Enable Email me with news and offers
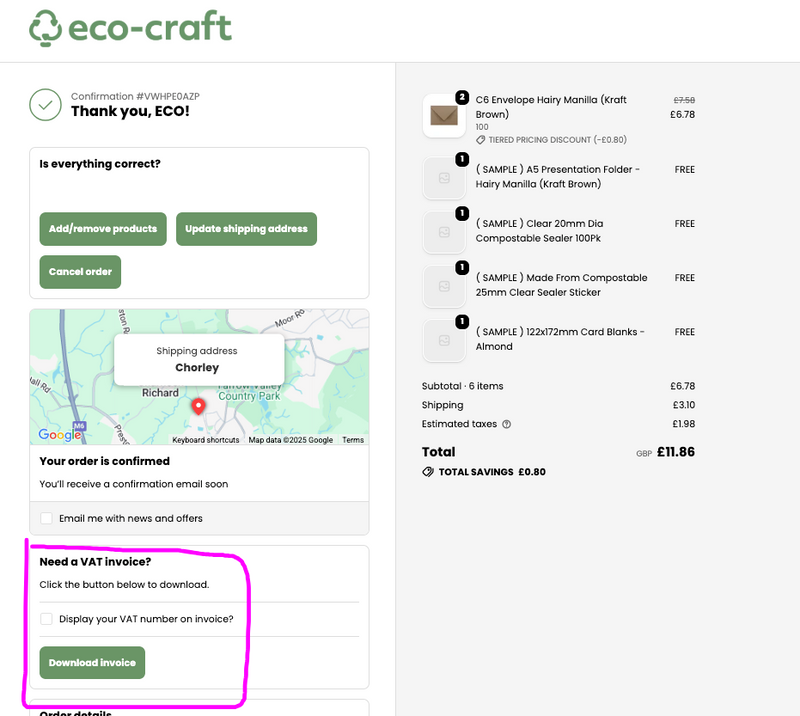 (46, 518)
